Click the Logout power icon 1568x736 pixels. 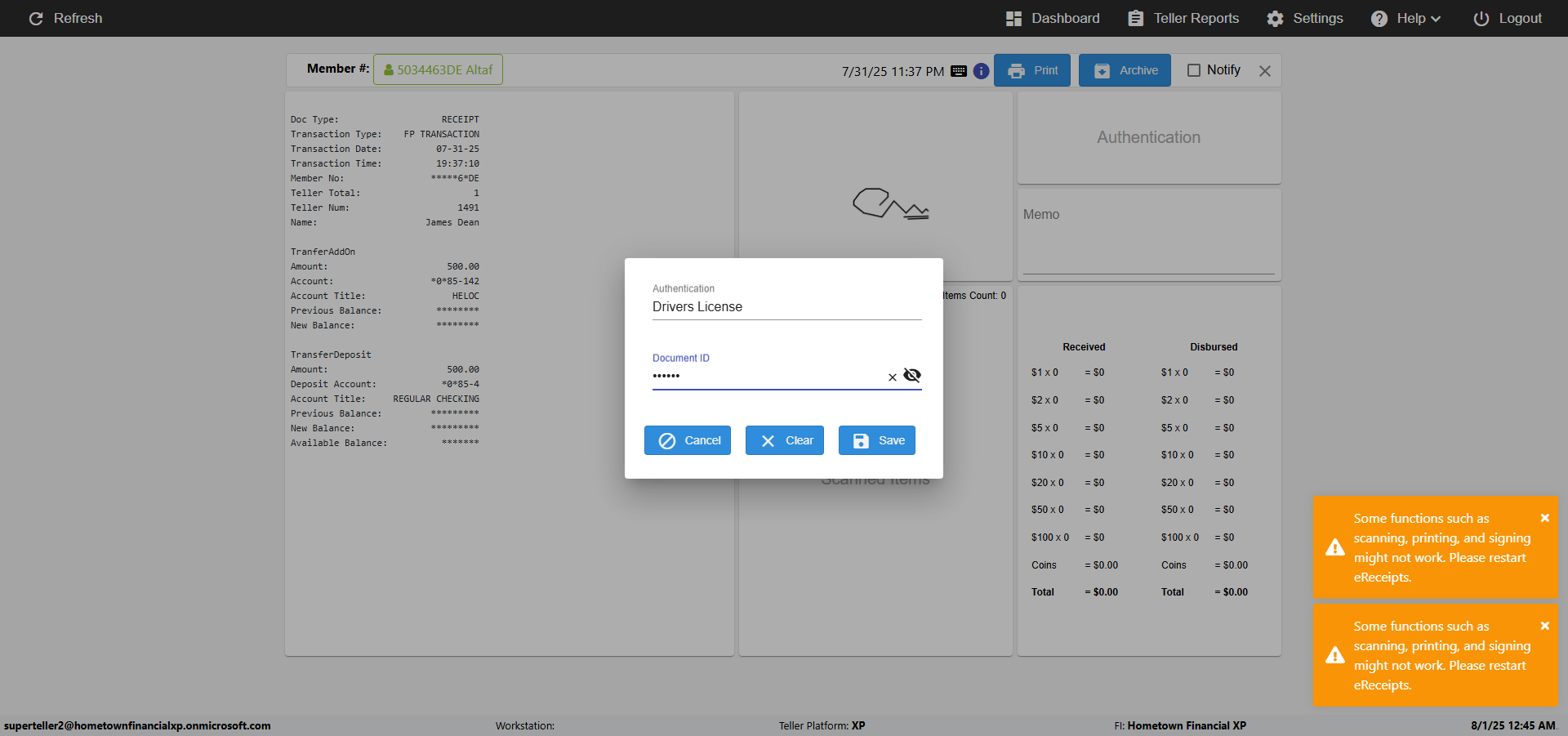tap(1481, 19)
